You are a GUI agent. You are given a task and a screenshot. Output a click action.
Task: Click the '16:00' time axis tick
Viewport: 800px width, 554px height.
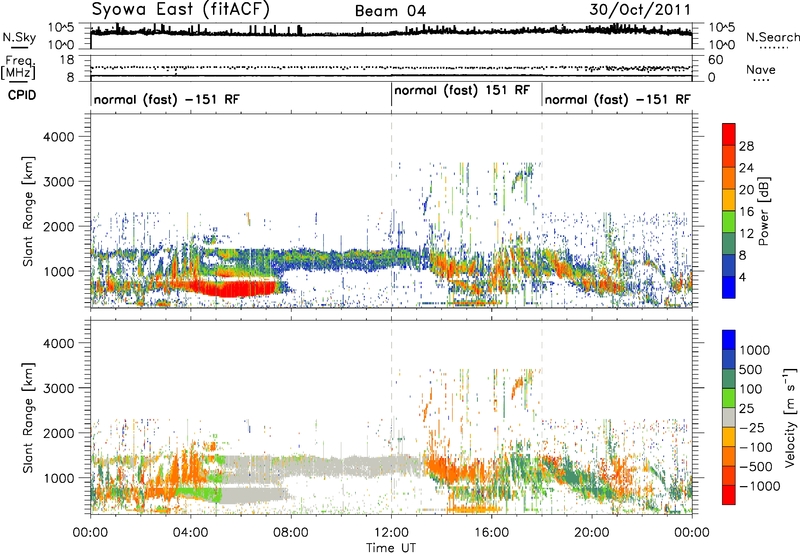[x=492, y=533]
